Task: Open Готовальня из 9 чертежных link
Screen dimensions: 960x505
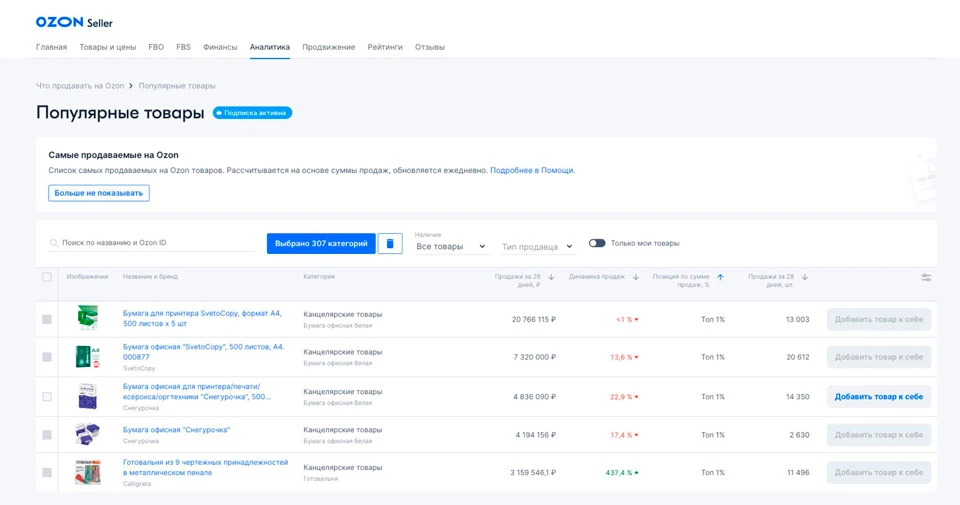Action: [205, 467]
